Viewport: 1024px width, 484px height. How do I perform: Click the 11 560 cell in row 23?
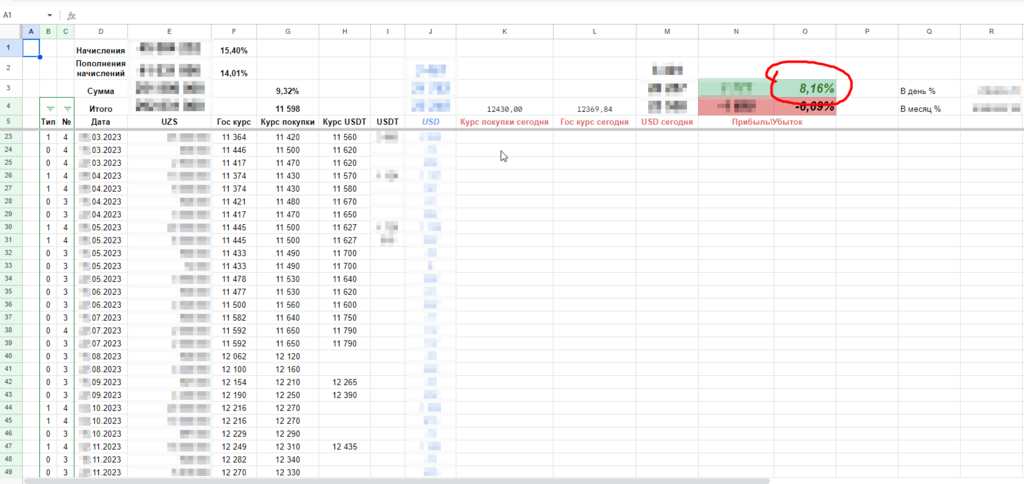pos(345,137)
